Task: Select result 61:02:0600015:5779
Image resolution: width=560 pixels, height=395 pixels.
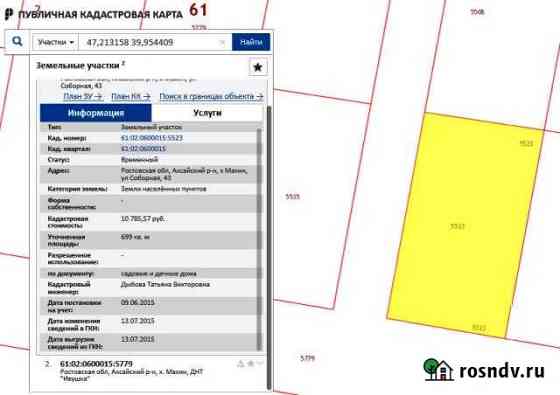Action: [96, 364]
